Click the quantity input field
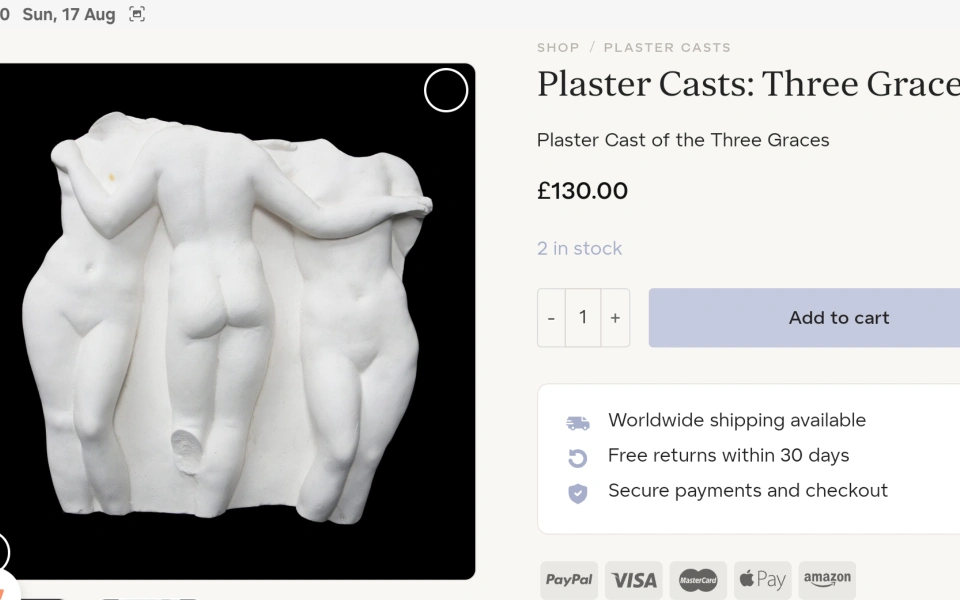This screenshot has width=960, height=600. coord(583,318)
